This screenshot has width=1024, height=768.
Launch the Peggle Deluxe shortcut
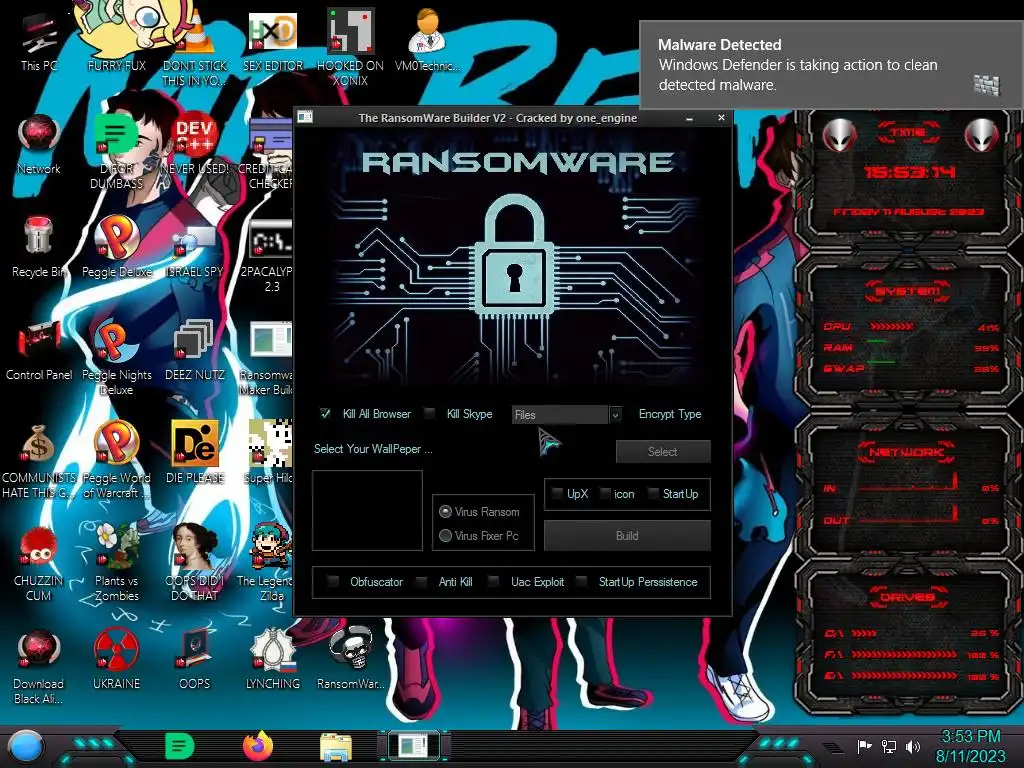[x=116, y=247]
